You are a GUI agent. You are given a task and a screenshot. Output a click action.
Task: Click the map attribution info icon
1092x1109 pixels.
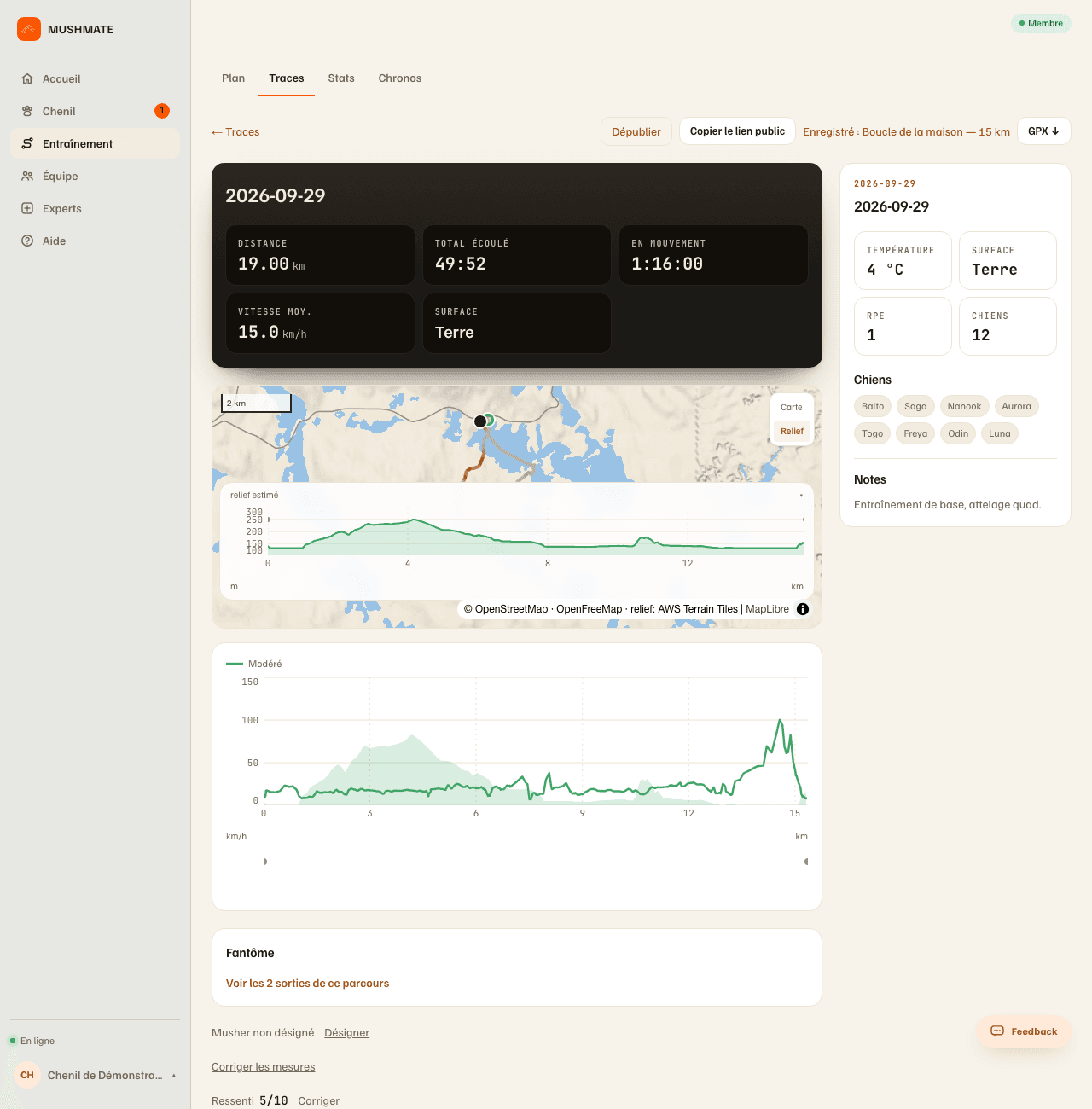tap(803, 609)
